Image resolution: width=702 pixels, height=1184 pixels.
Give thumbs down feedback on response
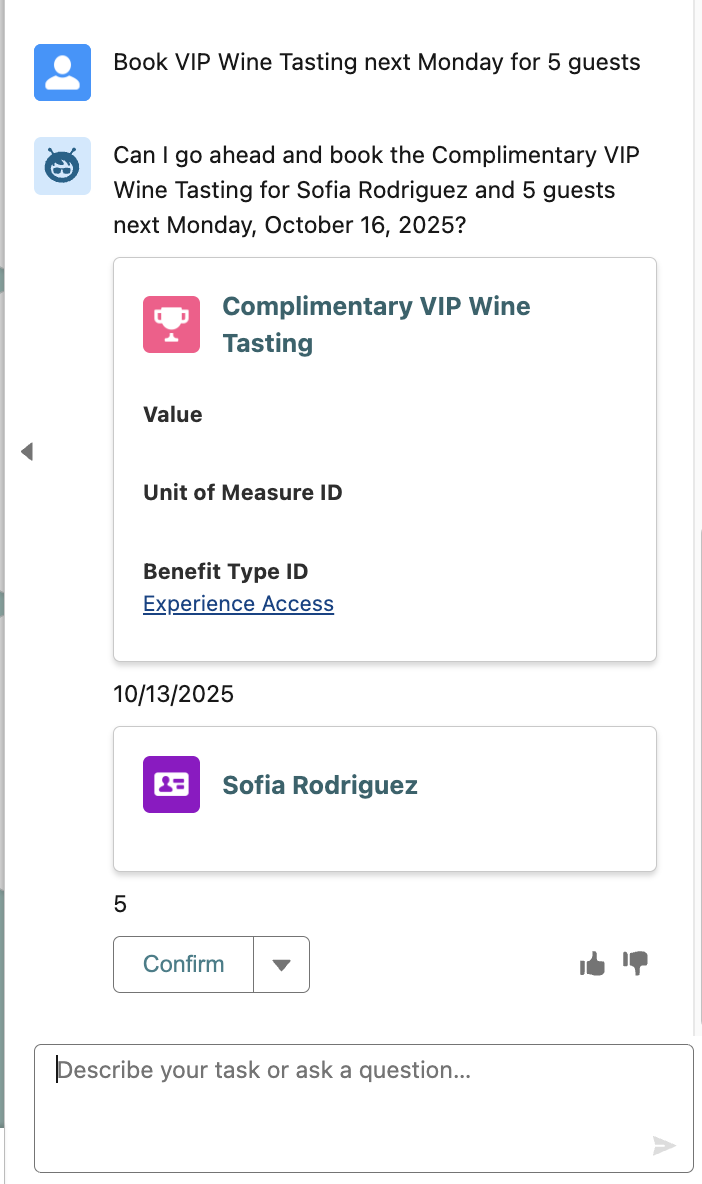pos(636,963)
